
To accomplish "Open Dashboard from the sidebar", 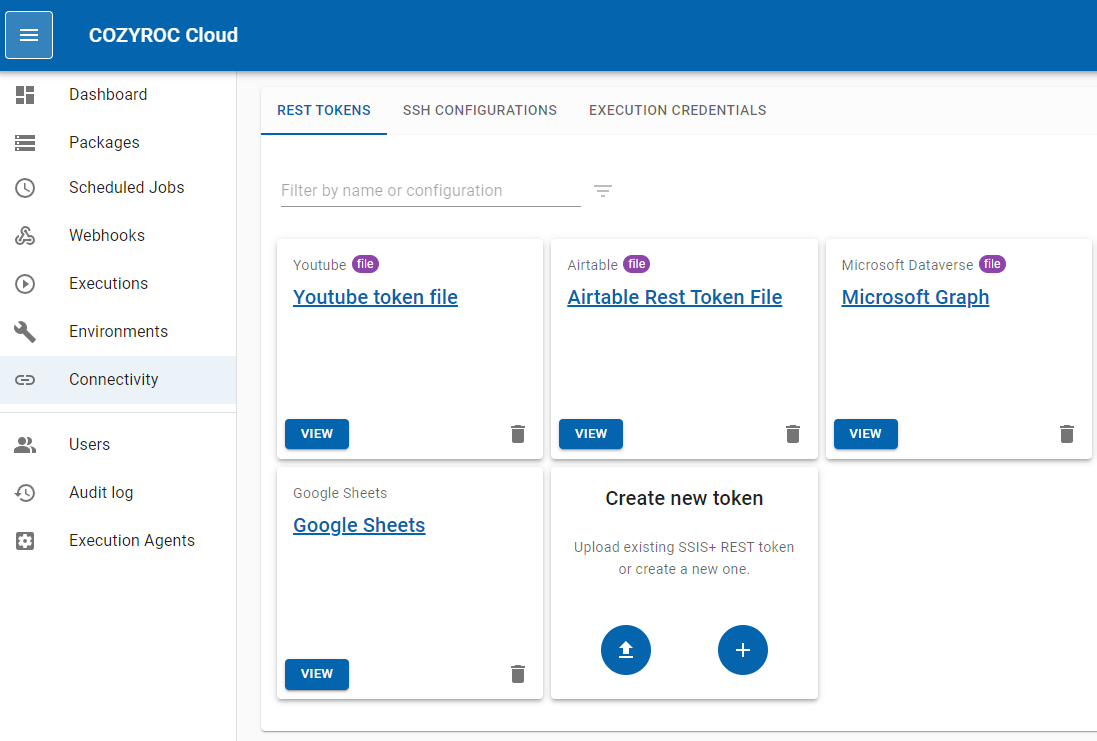I will pos(108,95).
